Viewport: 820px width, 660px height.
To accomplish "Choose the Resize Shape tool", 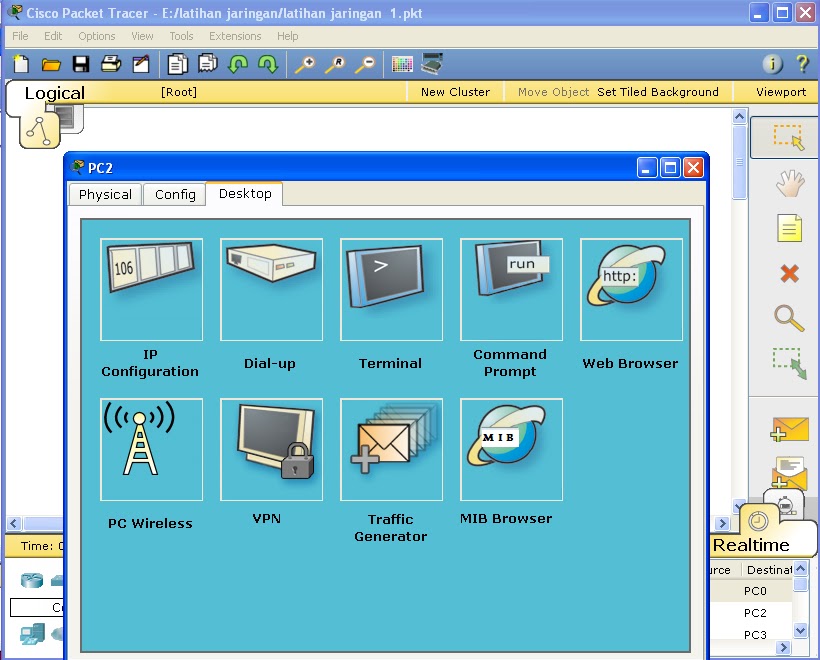I will [x=790, y=363].
